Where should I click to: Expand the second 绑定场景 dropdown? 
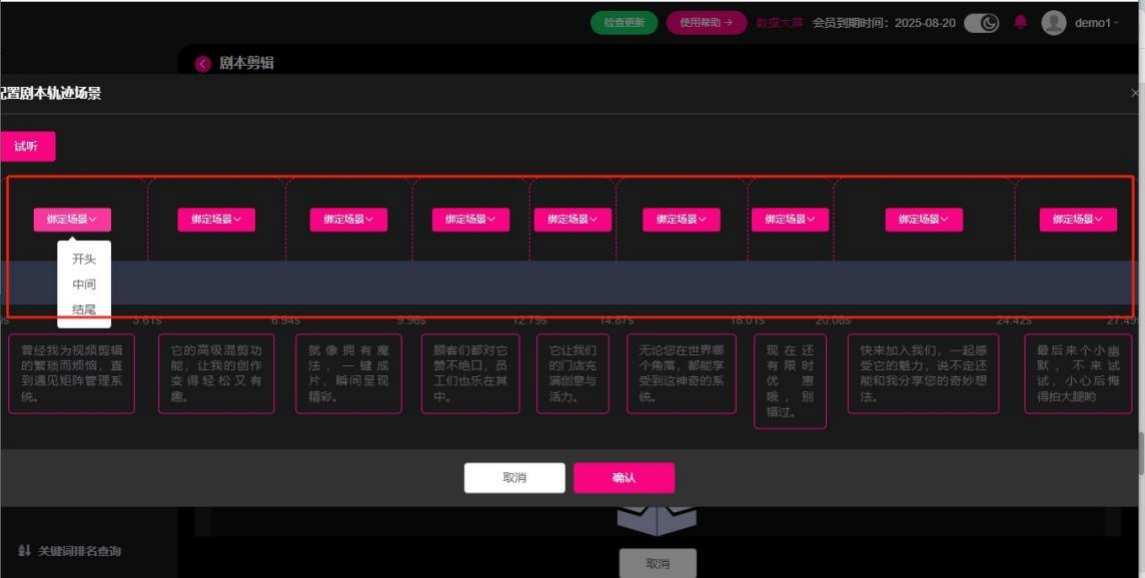(216, 219)
